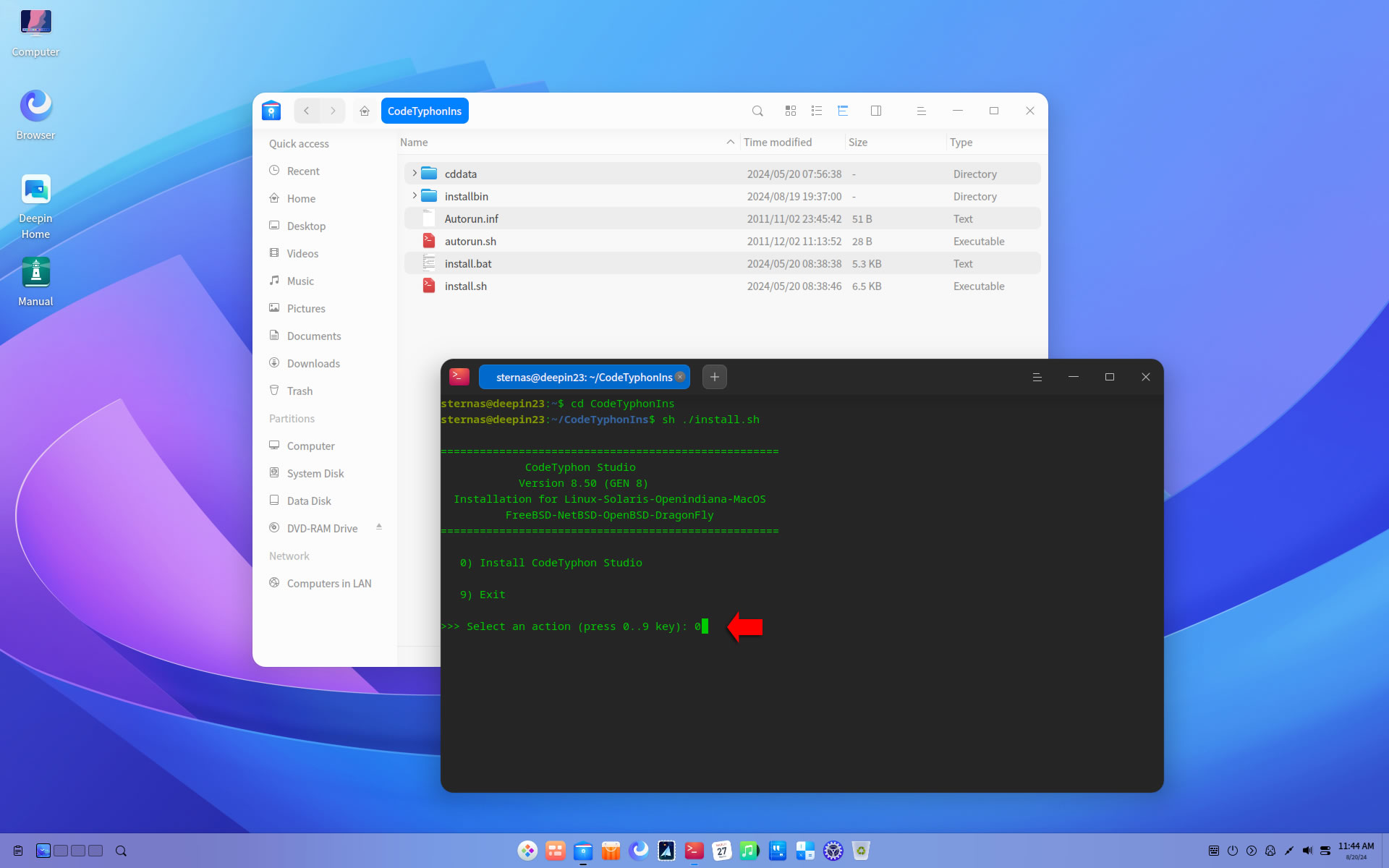Eject the DVD-RAM Drive
This screenshot has width=1389, height=868.
pyautogui.click(x=379, y=527)
